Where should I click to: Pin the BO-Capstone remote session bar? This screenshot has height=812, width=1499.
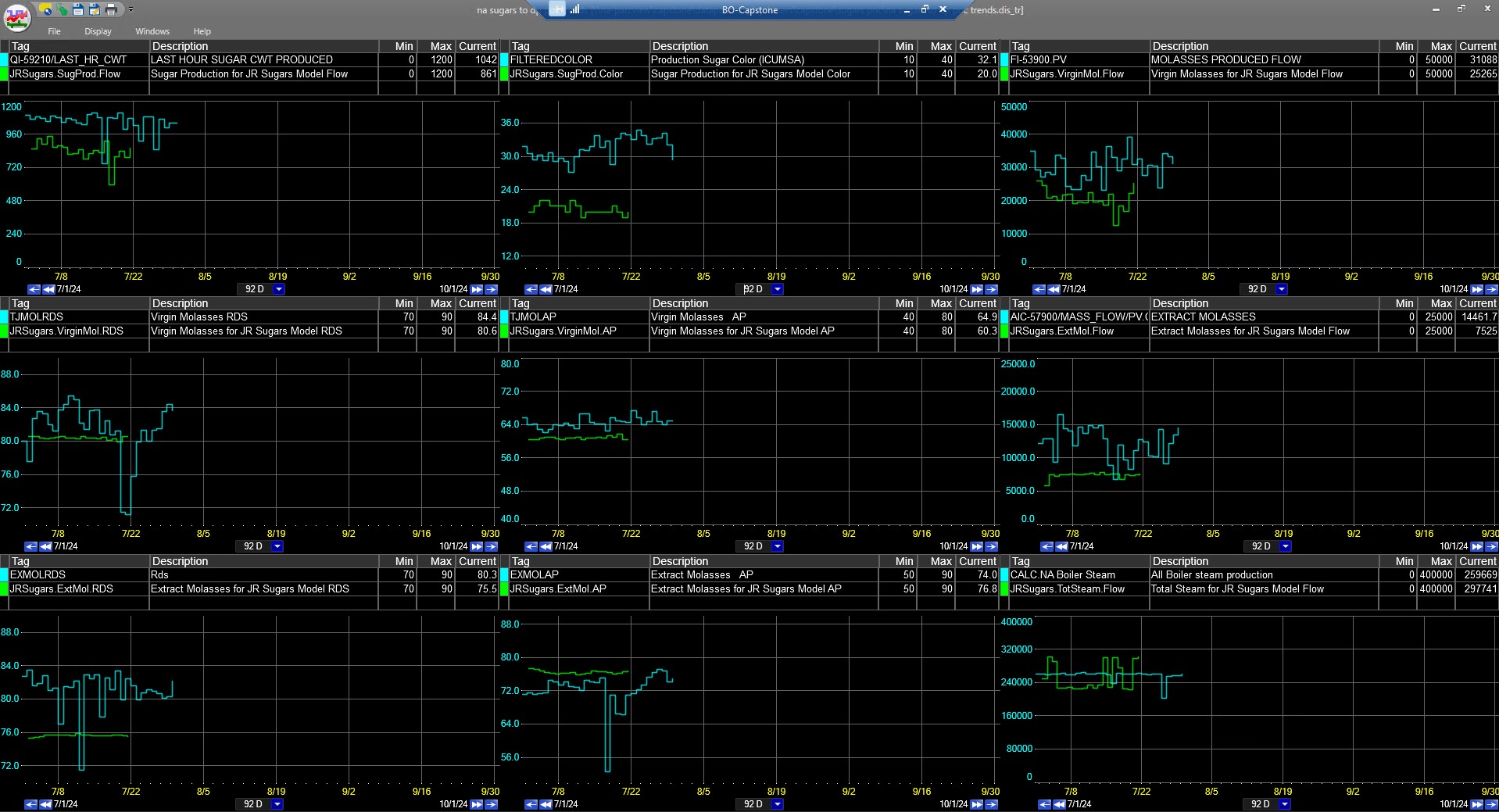(x=556, y=9)
